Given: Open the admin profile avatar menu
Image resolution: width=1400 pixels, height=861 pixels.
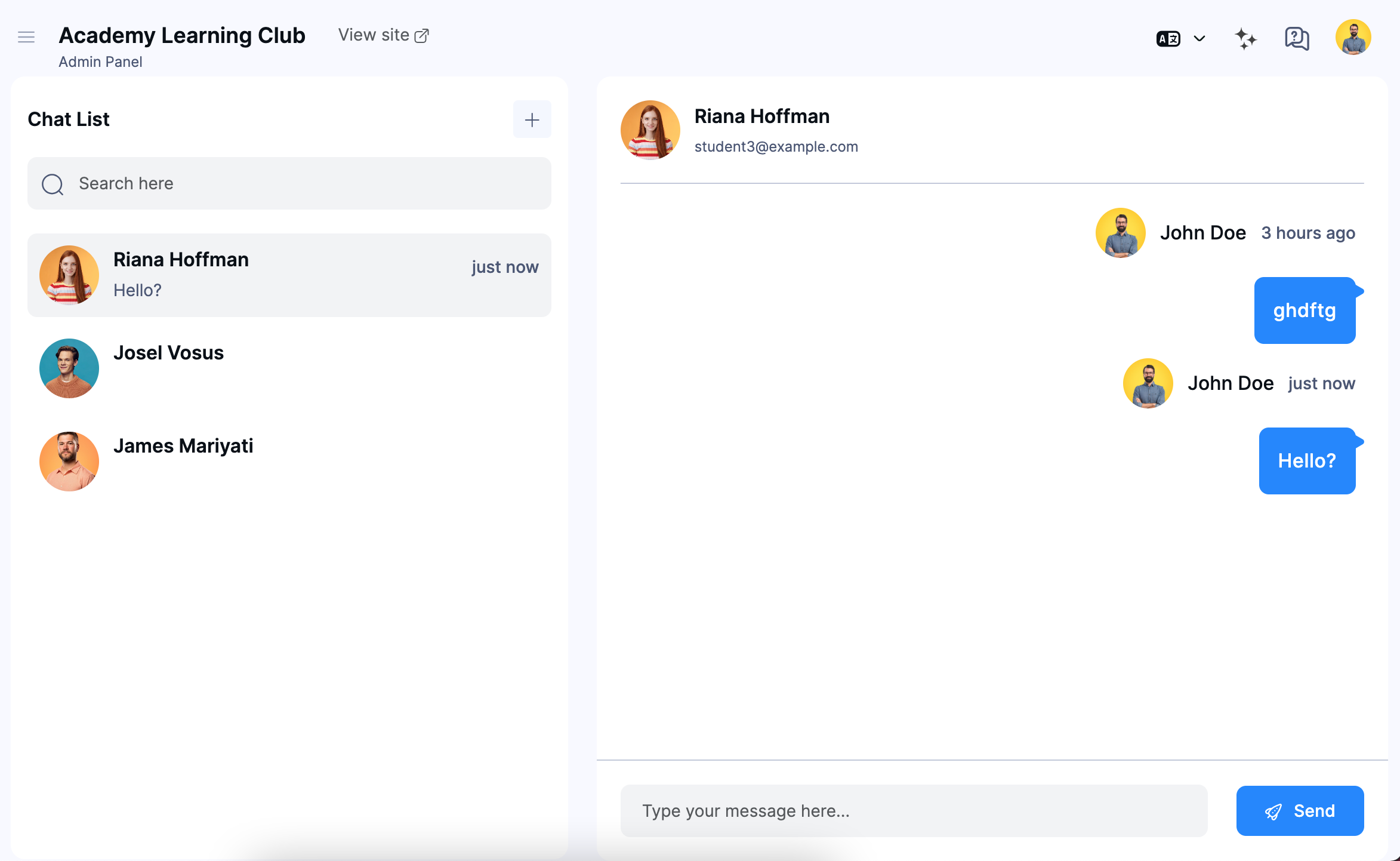Looking at the screenshot, I should (1353, 37).
